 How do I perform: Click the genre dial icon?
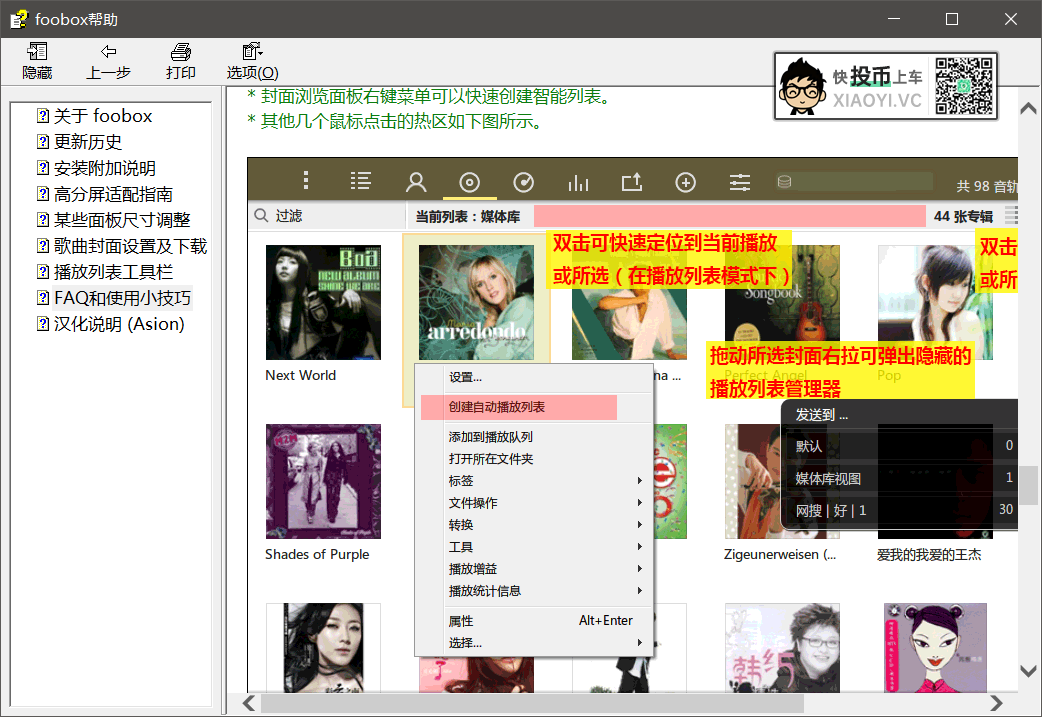pyautogui.click(x=524, y=182)
